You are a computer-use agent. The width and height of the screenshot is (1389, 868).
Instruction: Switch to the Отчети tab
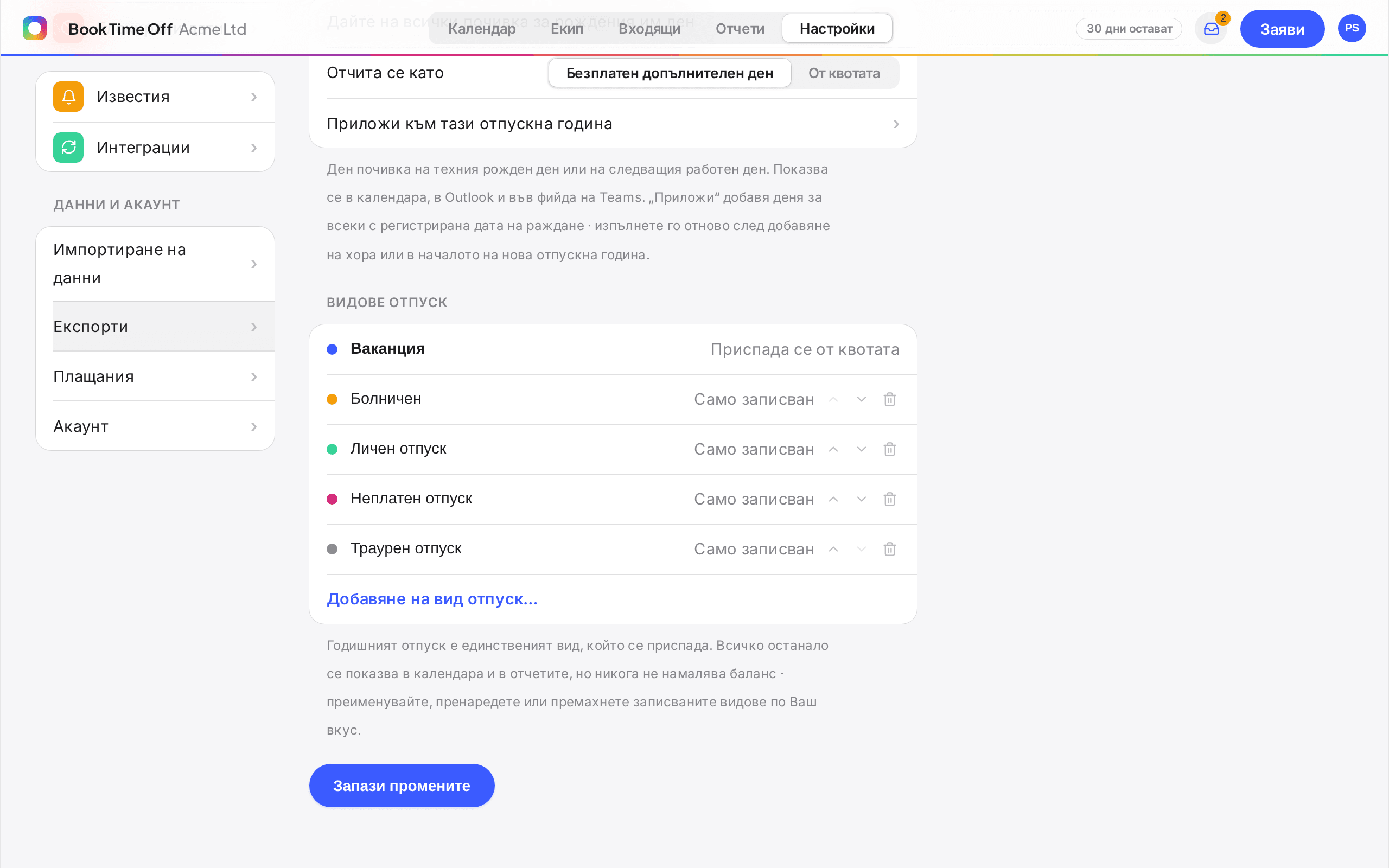pyautogui.click(x=740, y=28)
